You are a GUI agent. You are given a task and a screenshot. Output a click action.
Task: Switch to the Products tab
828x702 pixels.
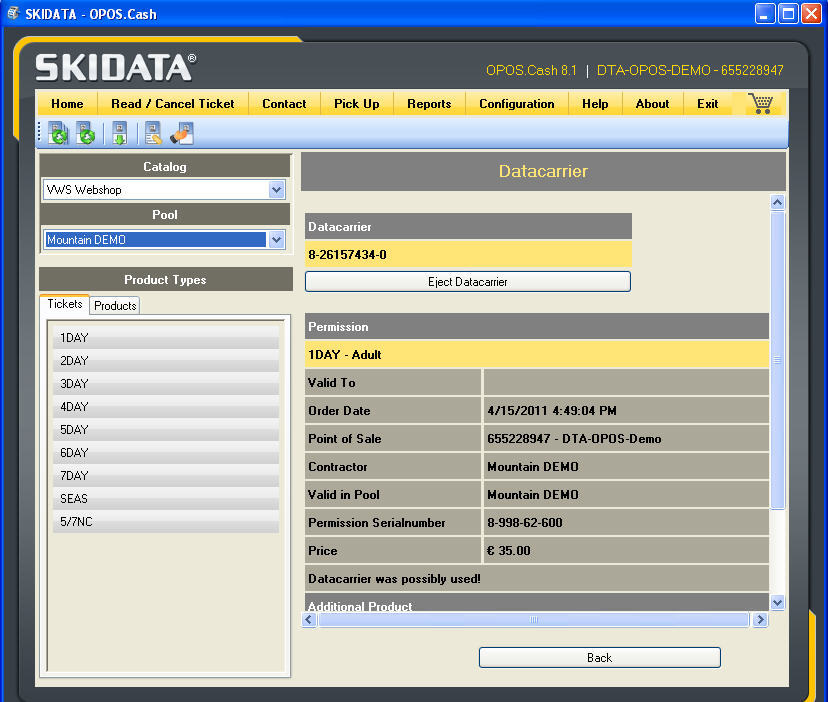point(115,305)
